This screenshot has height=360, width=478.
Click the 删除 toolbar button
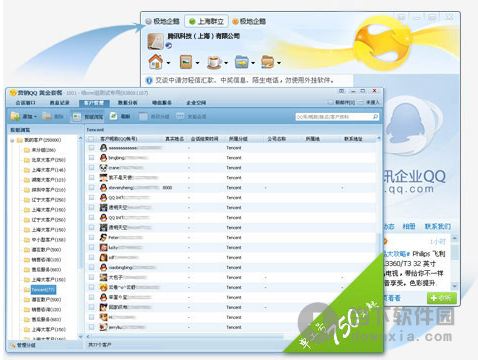click(x=53, y=116)
